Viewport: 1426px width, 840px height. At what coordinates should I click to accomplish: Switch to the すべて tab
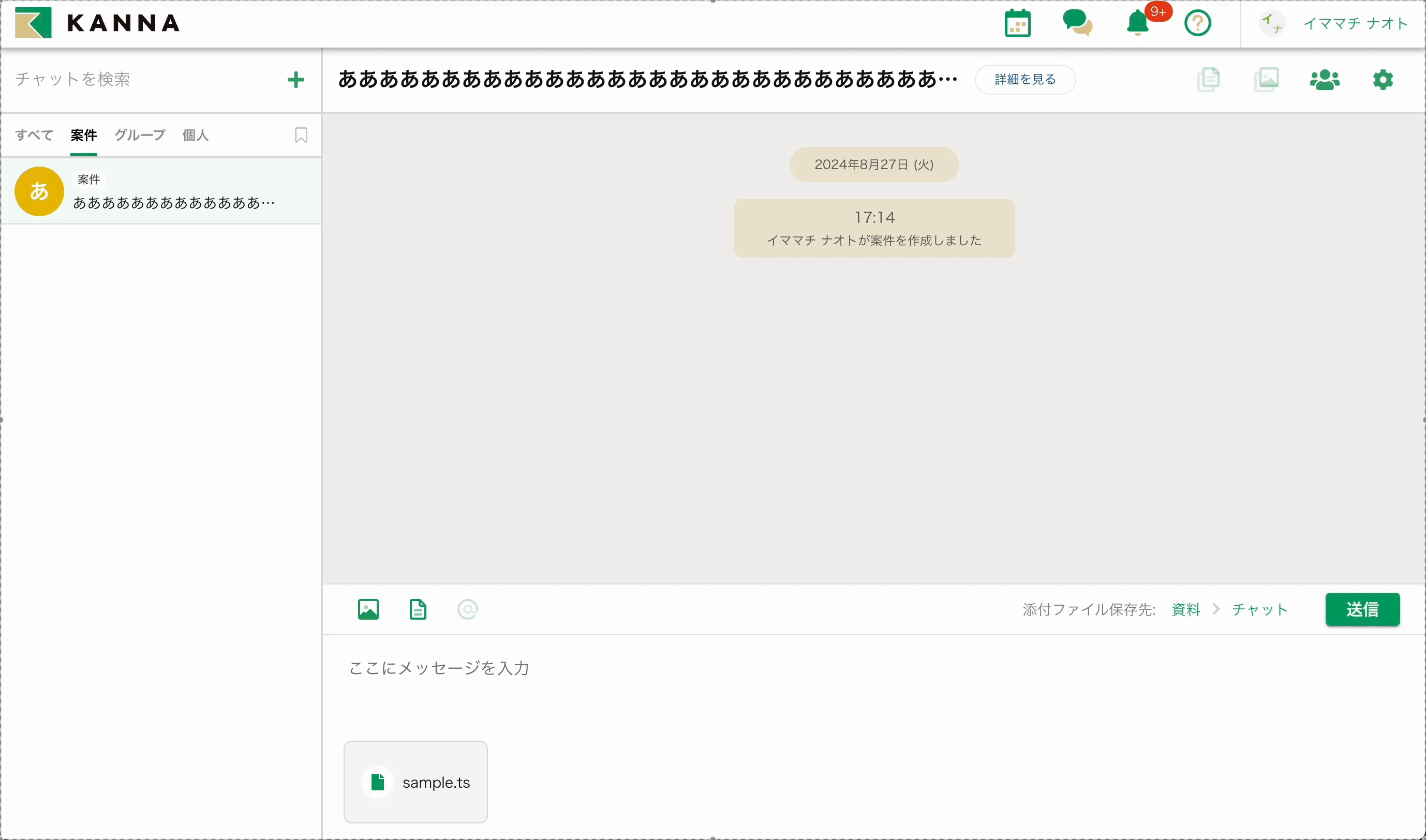click(x=34, y=136)
